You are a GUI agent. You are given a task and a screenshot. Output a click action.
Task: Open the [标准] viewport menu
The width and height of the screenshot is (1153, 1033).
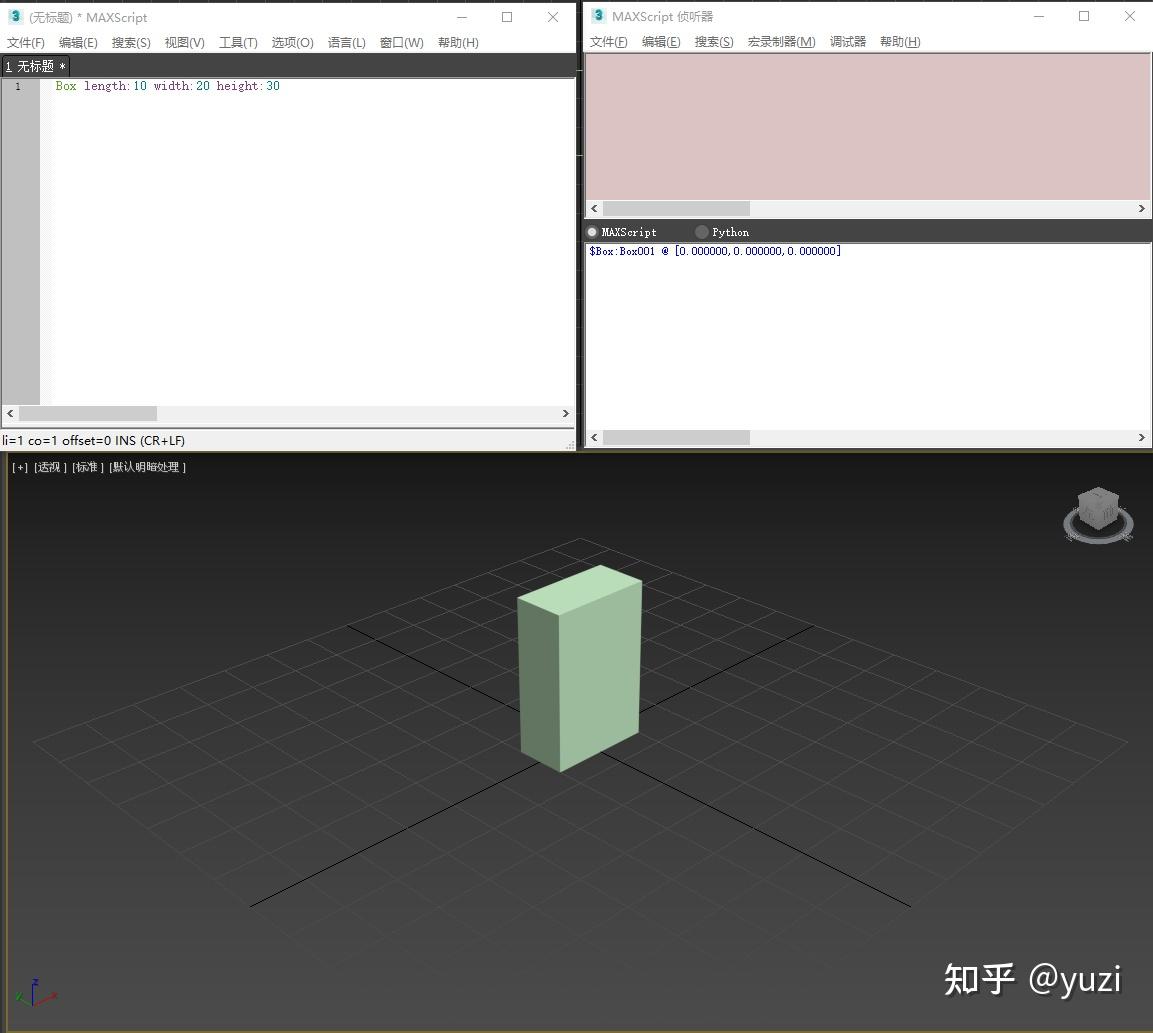pos(87,466)
